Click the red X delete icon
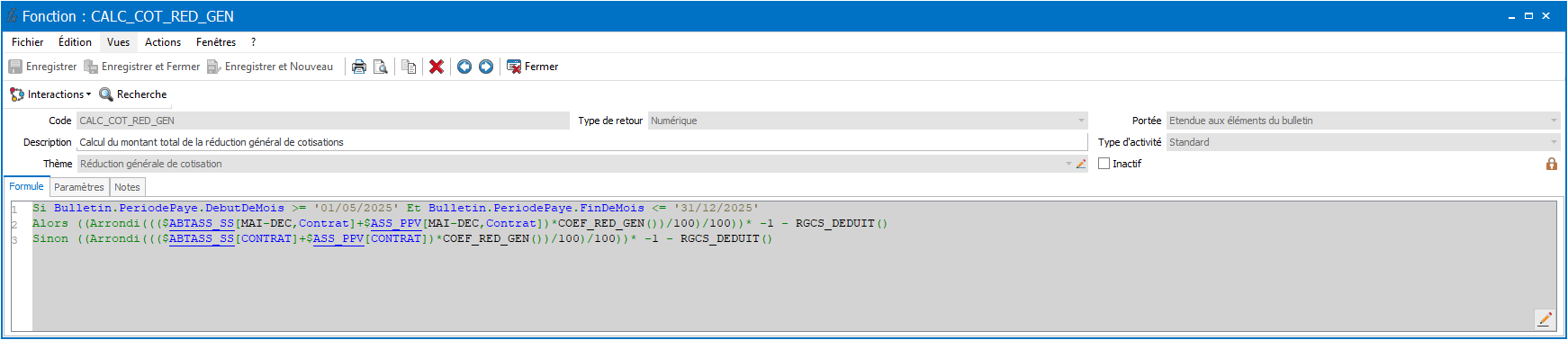The width and height of the screenshot is (1568, 340). click(437, 67)
